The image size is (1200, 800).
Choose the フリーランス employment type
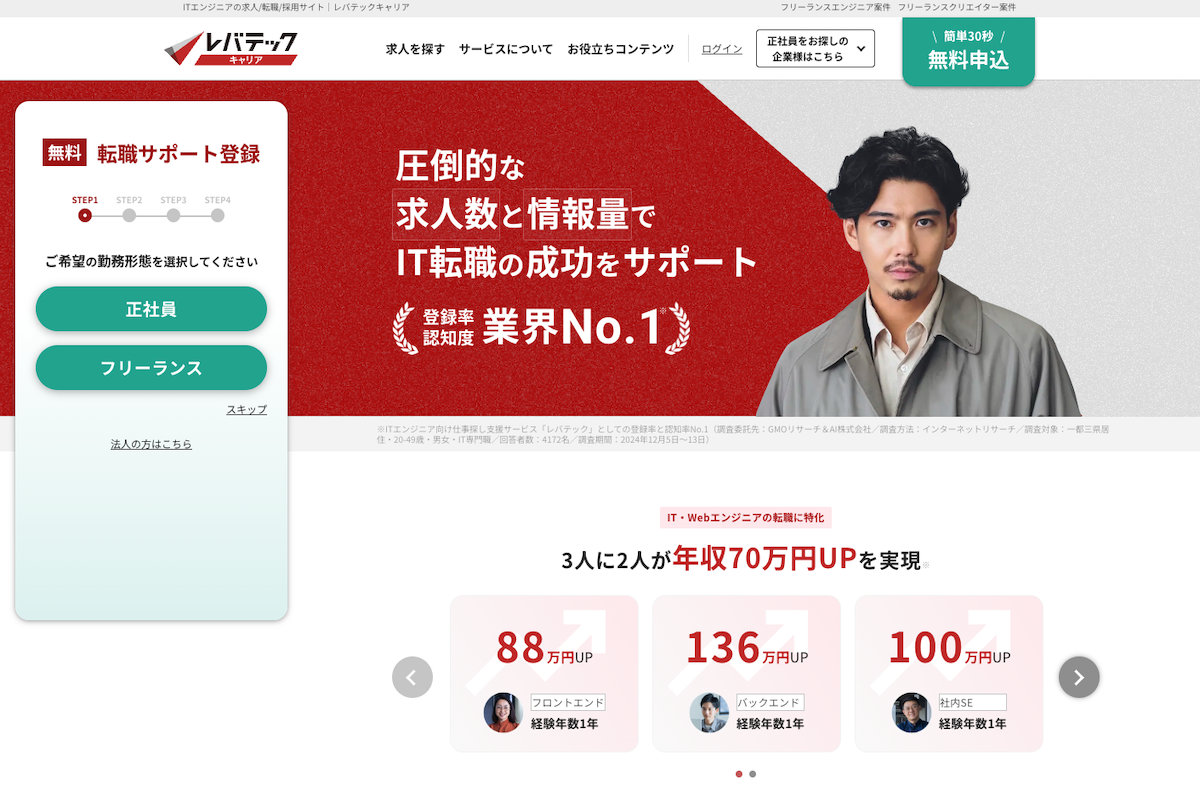pos(151,368)
